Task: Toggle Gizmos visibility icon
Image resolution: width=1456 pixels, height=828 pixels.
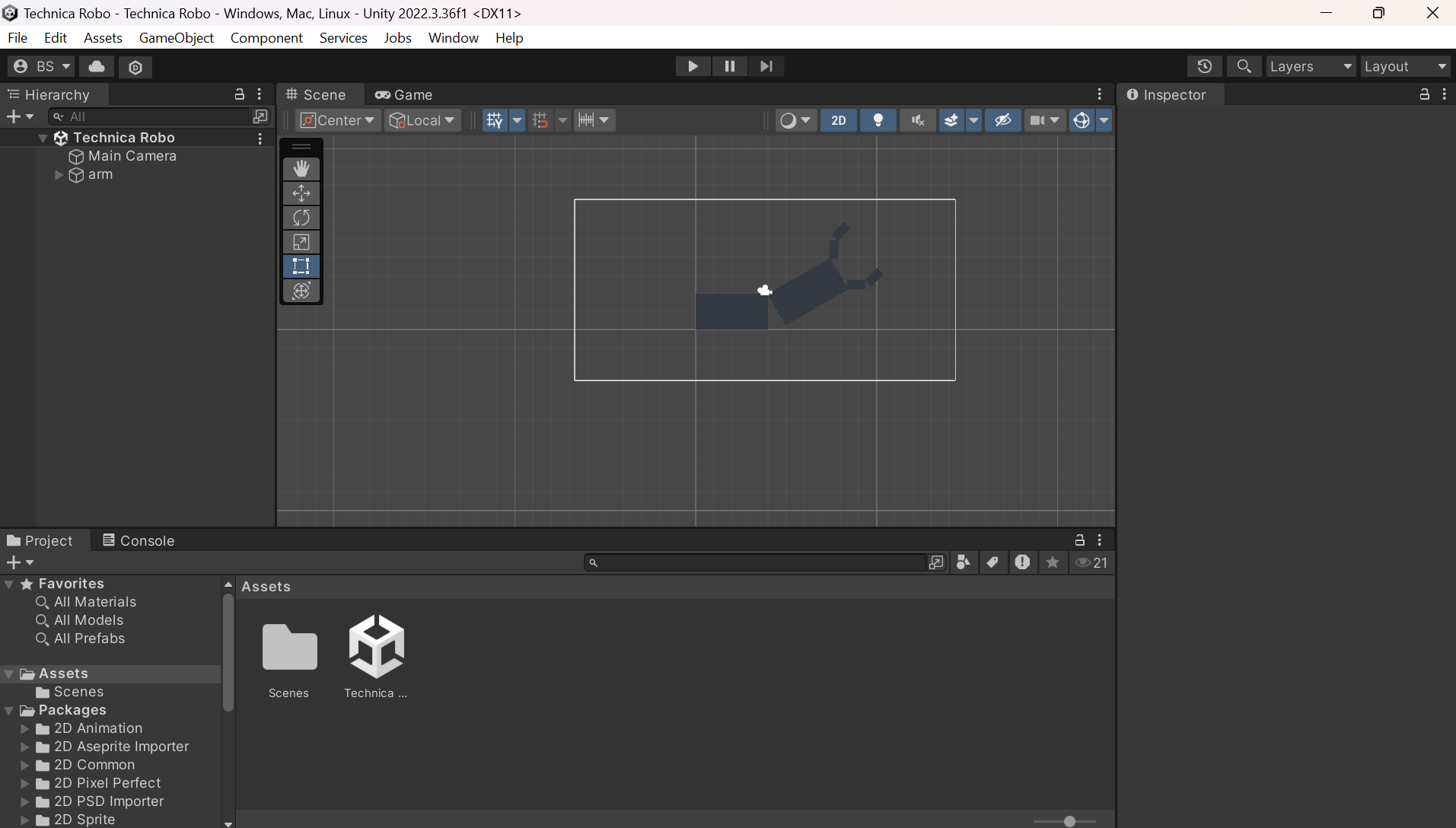Action: tap(1082, 120)
